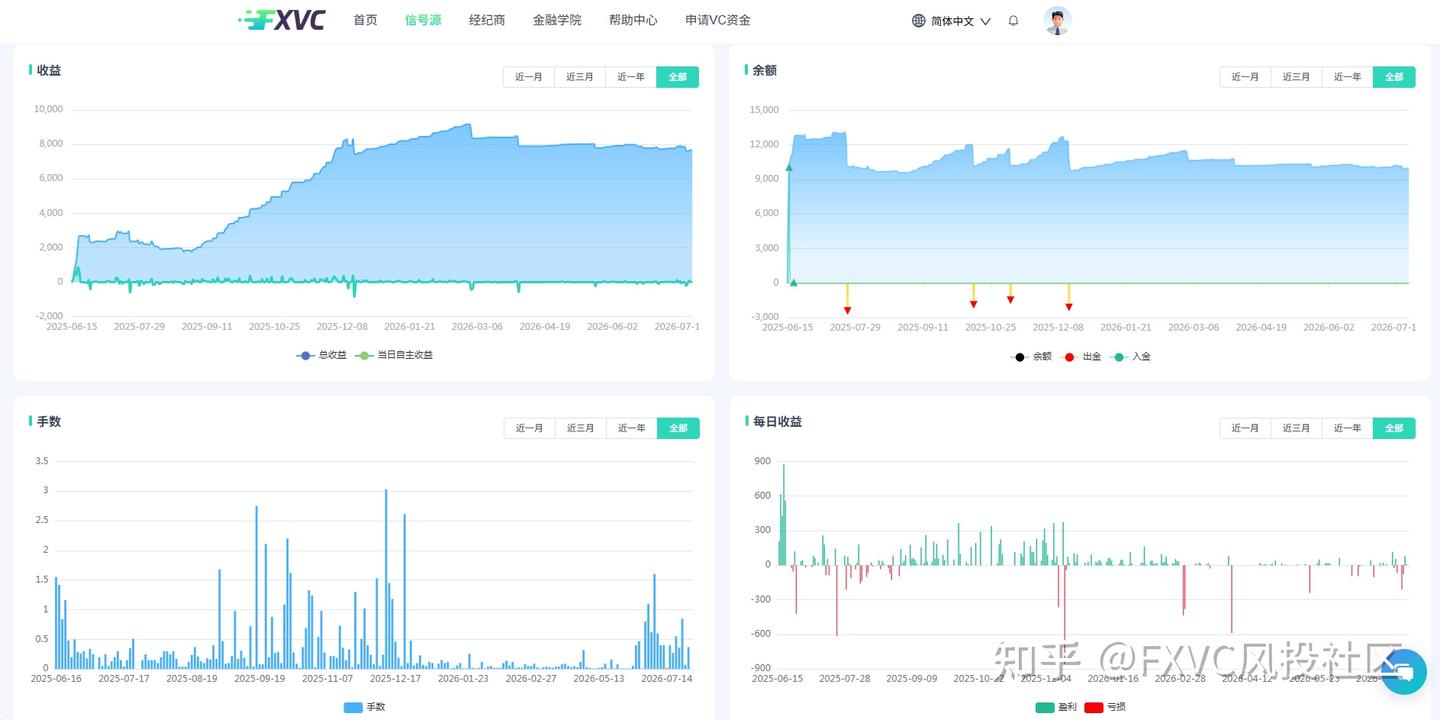Open the notification bell
The image size is (1440, 720).
click(1013, 20)
